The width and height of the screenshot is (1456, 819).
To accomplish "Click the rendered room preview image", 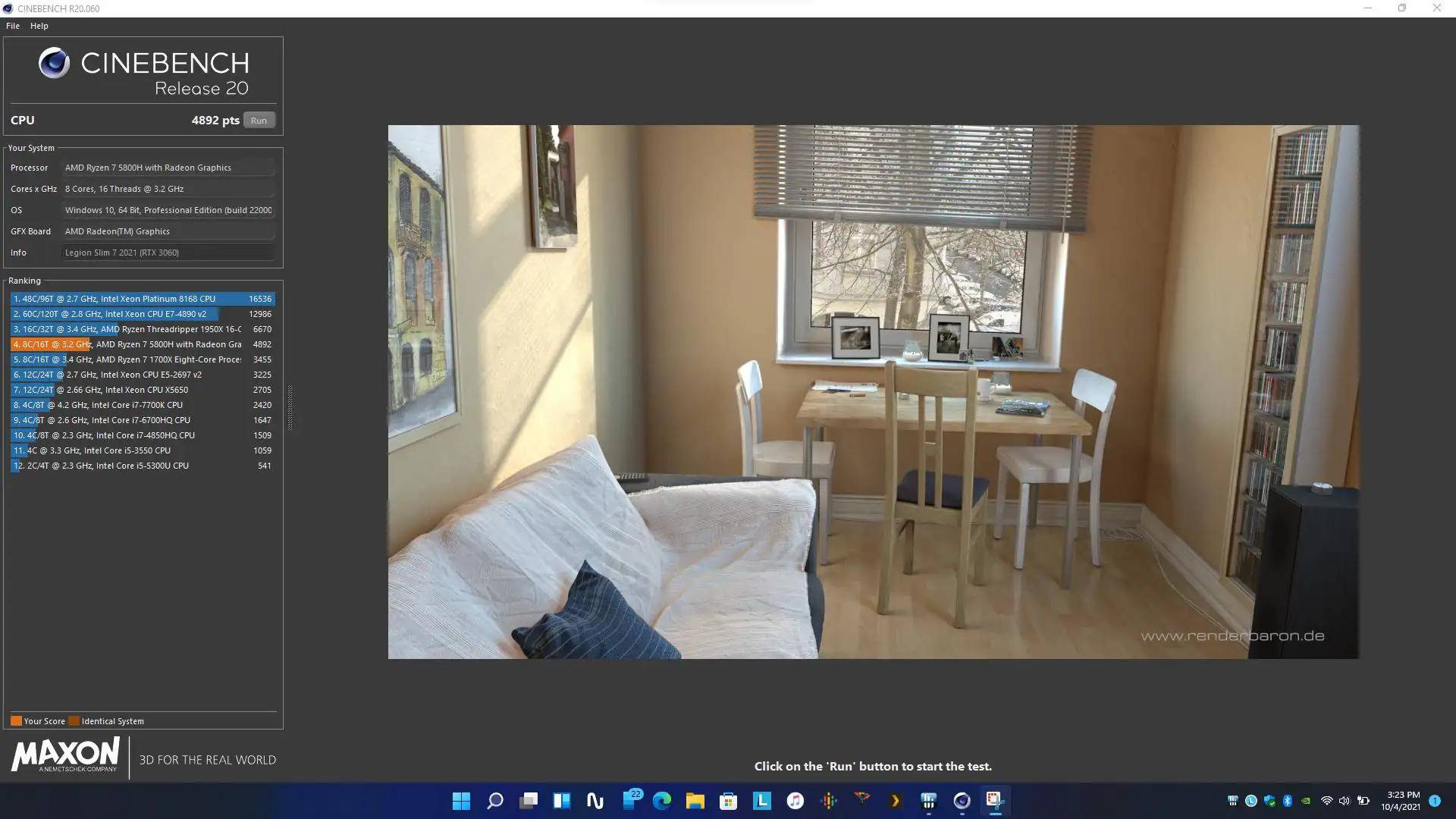I will [x=873, y=391].
